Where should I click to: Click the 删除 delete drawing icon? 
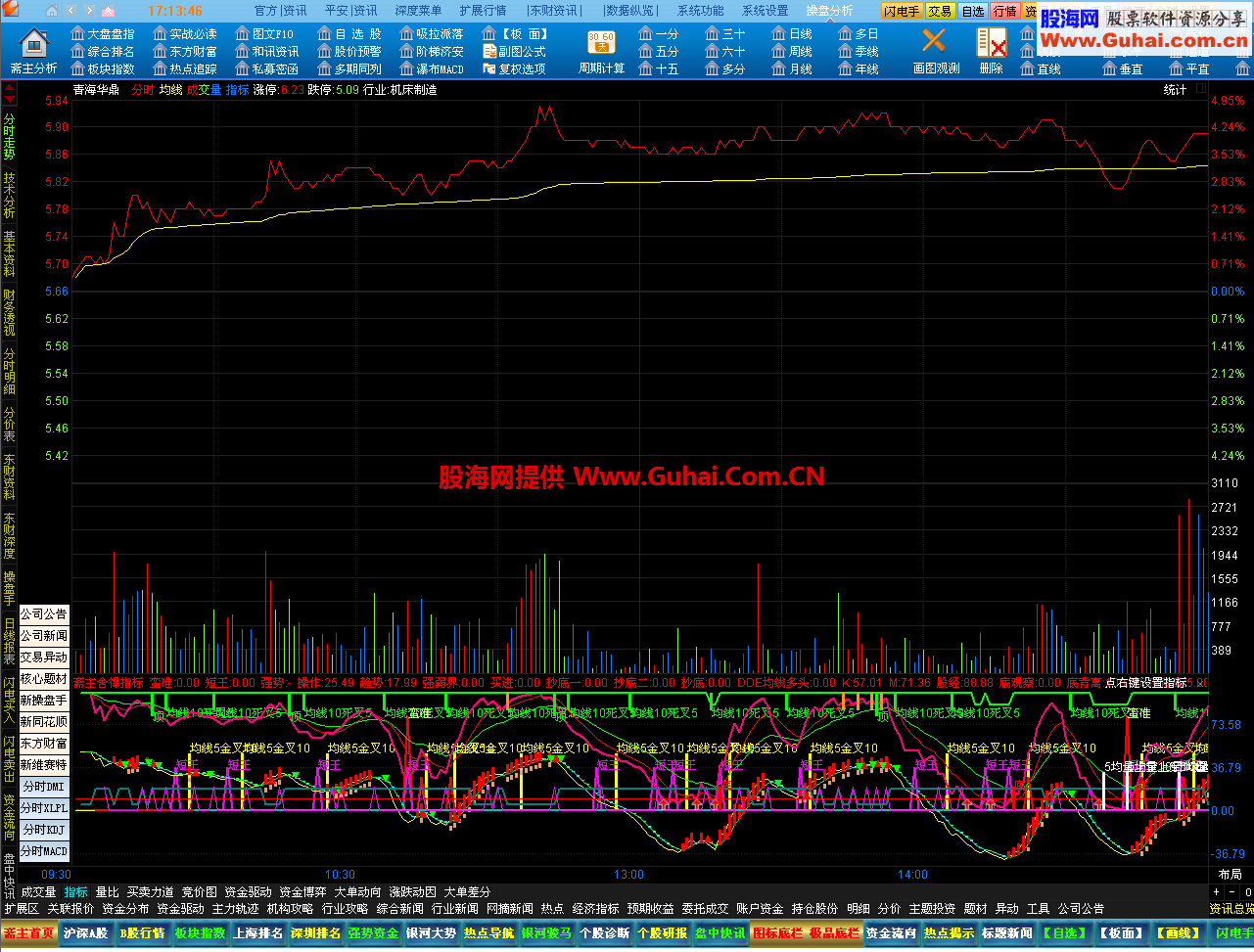coord(991,51)
